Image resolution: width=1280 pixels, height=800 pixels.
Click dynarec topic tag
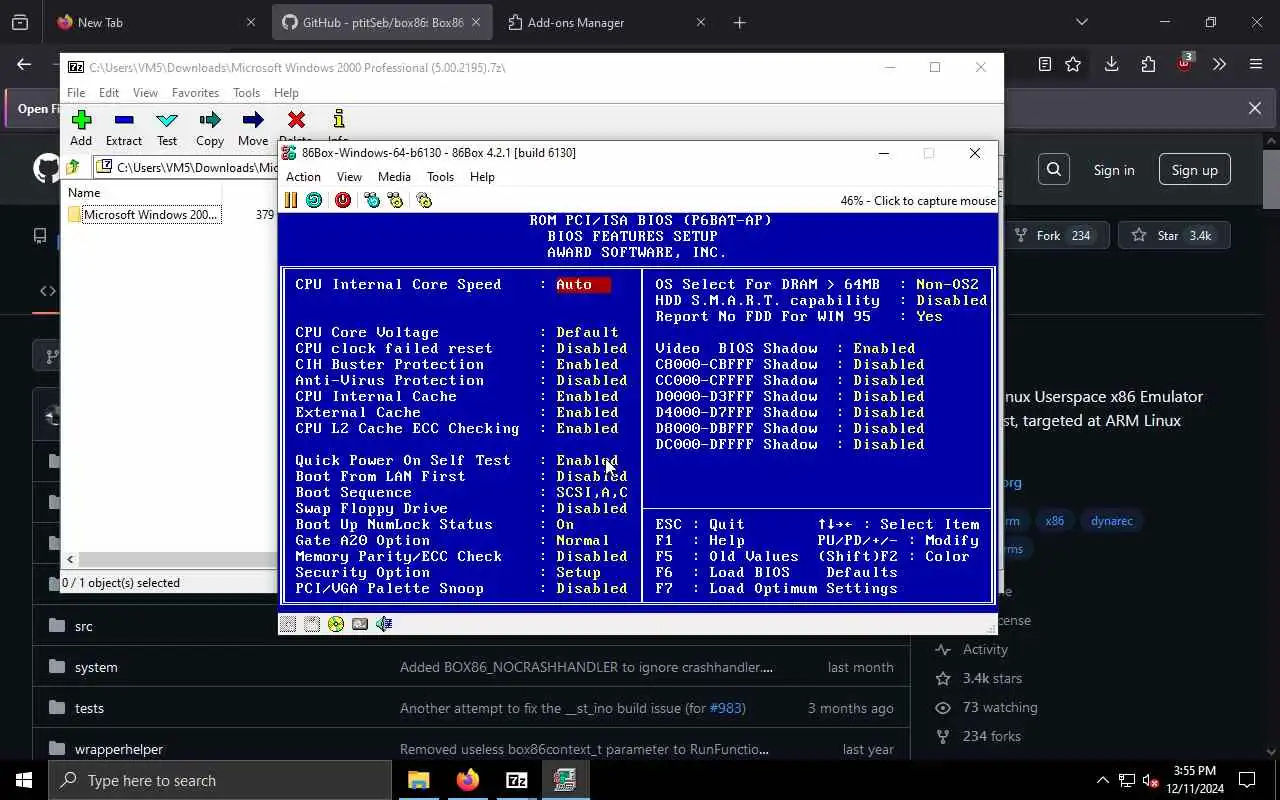coord(1112,521)
